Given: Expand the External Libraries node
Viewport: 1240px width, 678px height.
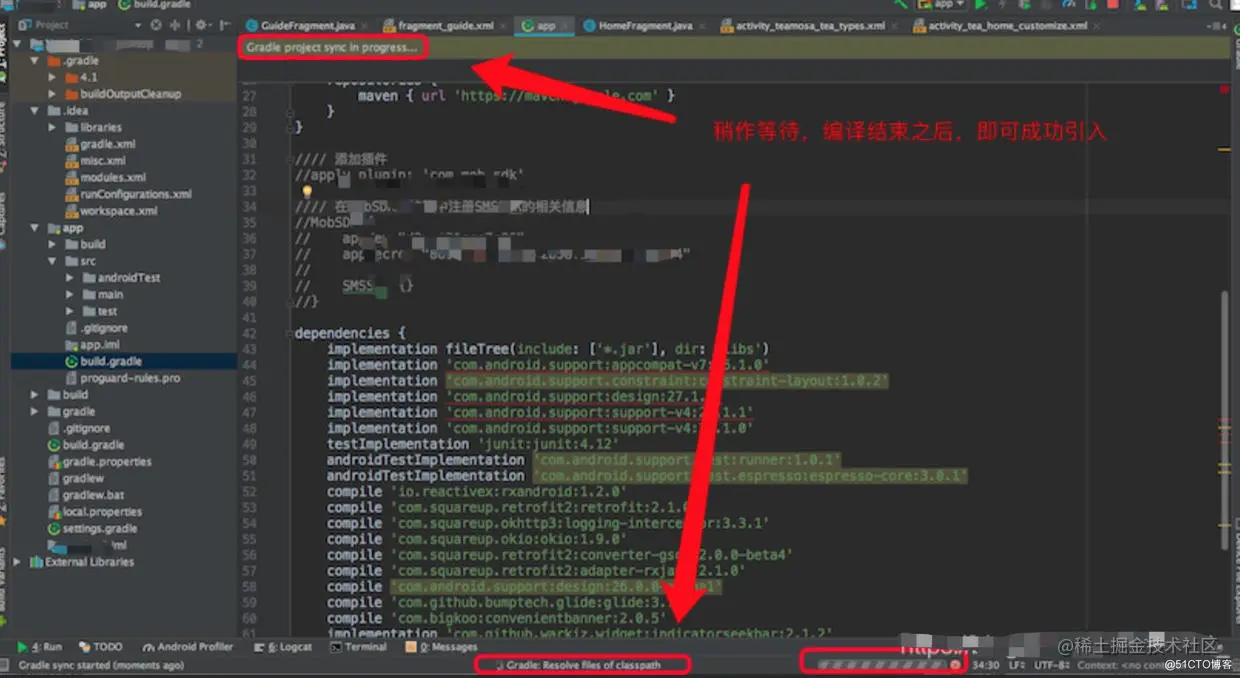Looking at the screenshot, I should pos(19,562).
